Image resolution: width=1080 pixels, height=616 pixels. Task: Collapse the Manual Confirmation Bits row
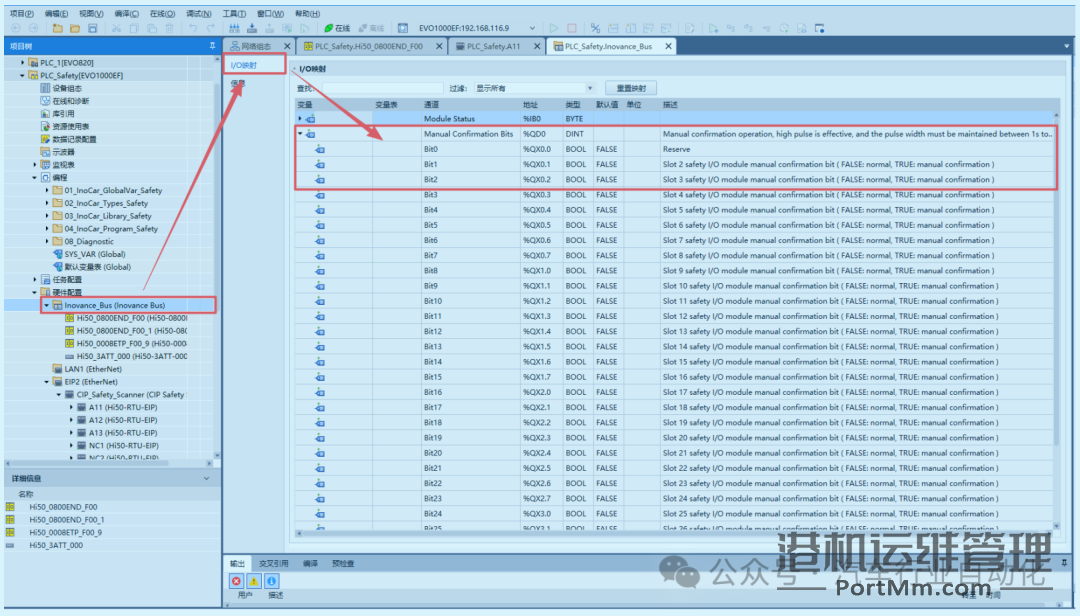coord(301,134)
